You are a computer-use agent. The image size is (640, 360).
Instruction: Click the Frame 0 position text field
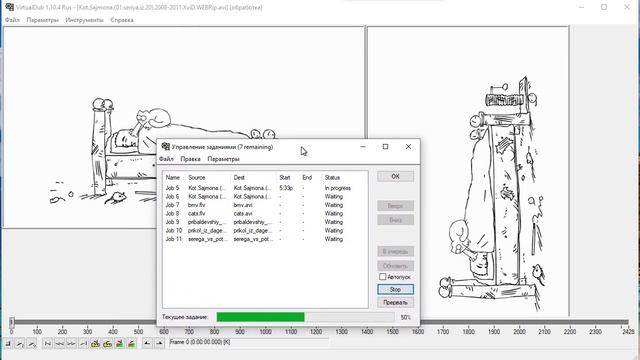click(x=249, y=342)
